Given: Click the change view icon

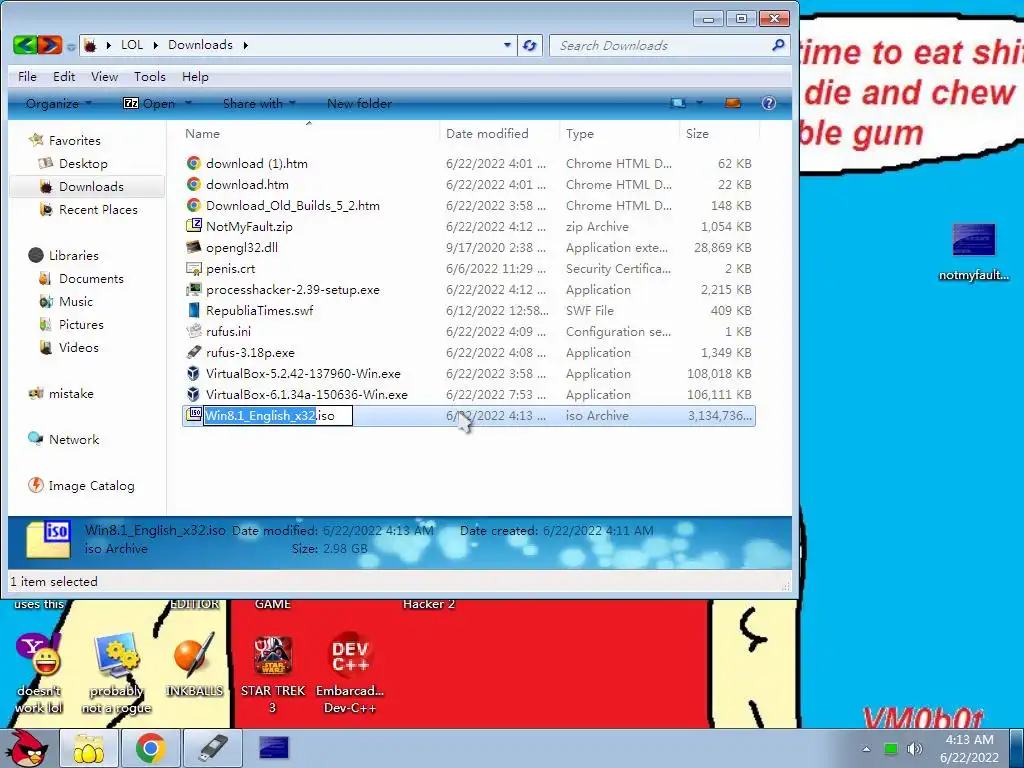Looking at the screenshot, I should pos(679,103).
